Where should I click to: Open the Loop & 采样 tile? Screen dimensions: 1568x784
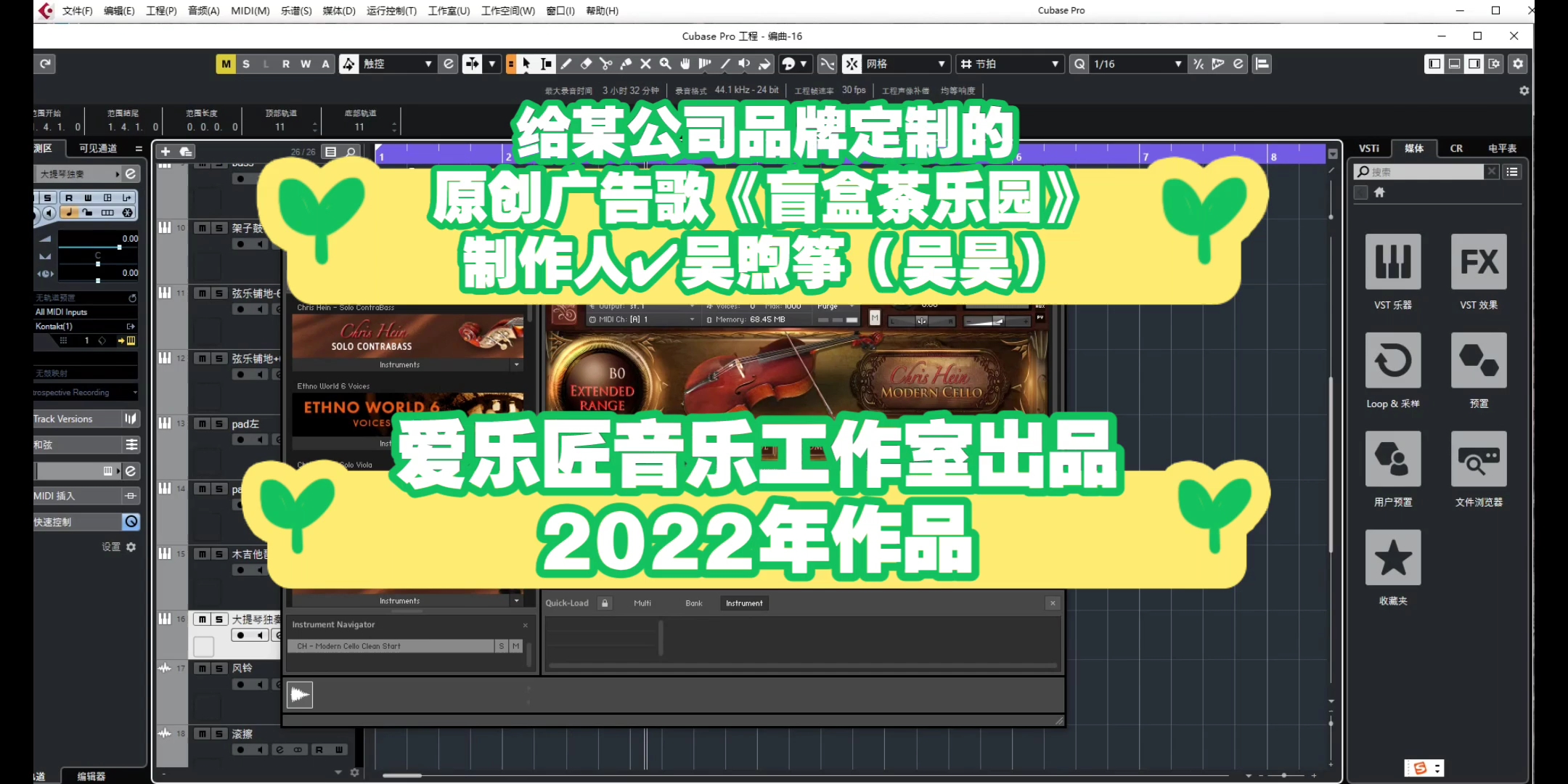point(1392,361)
